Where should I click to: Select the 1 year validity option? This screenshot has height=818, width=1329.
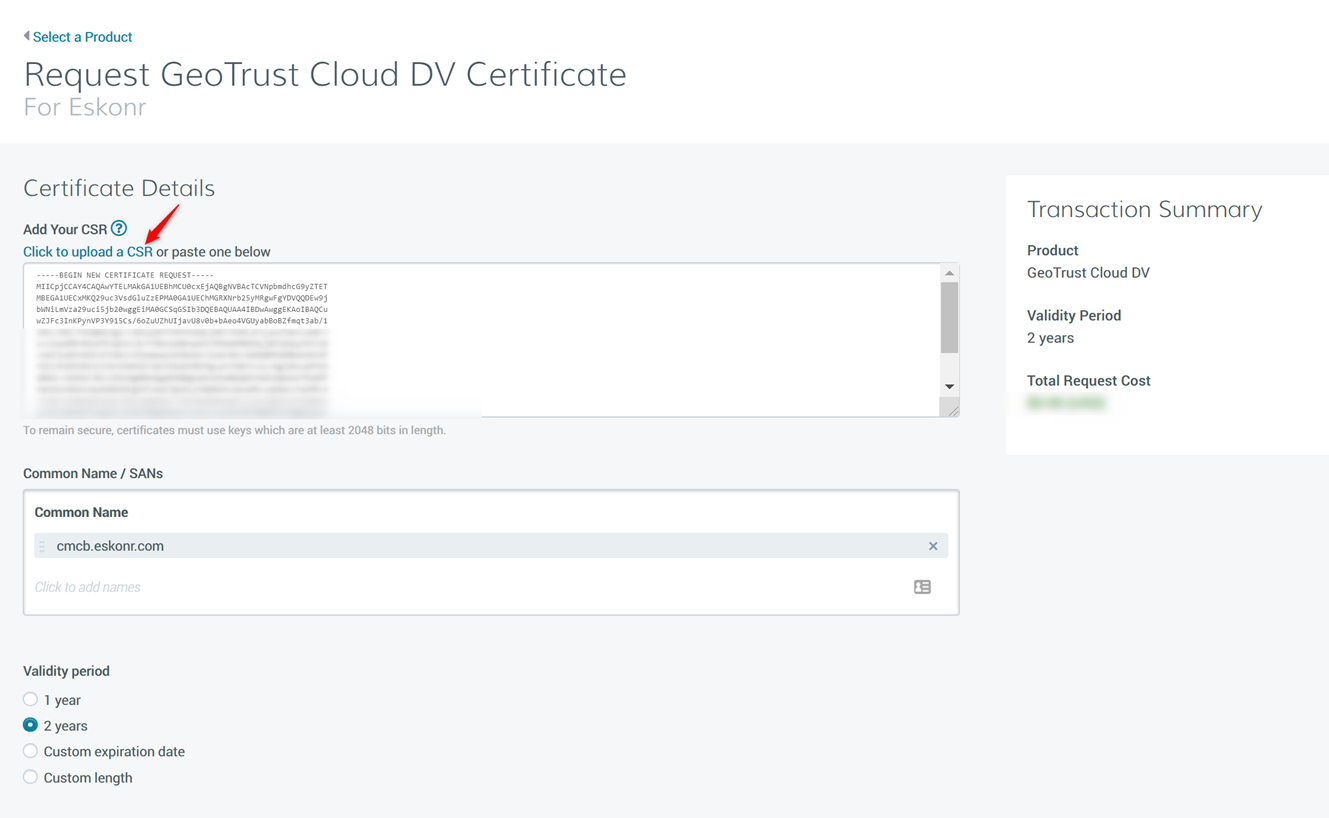(31, 700)
